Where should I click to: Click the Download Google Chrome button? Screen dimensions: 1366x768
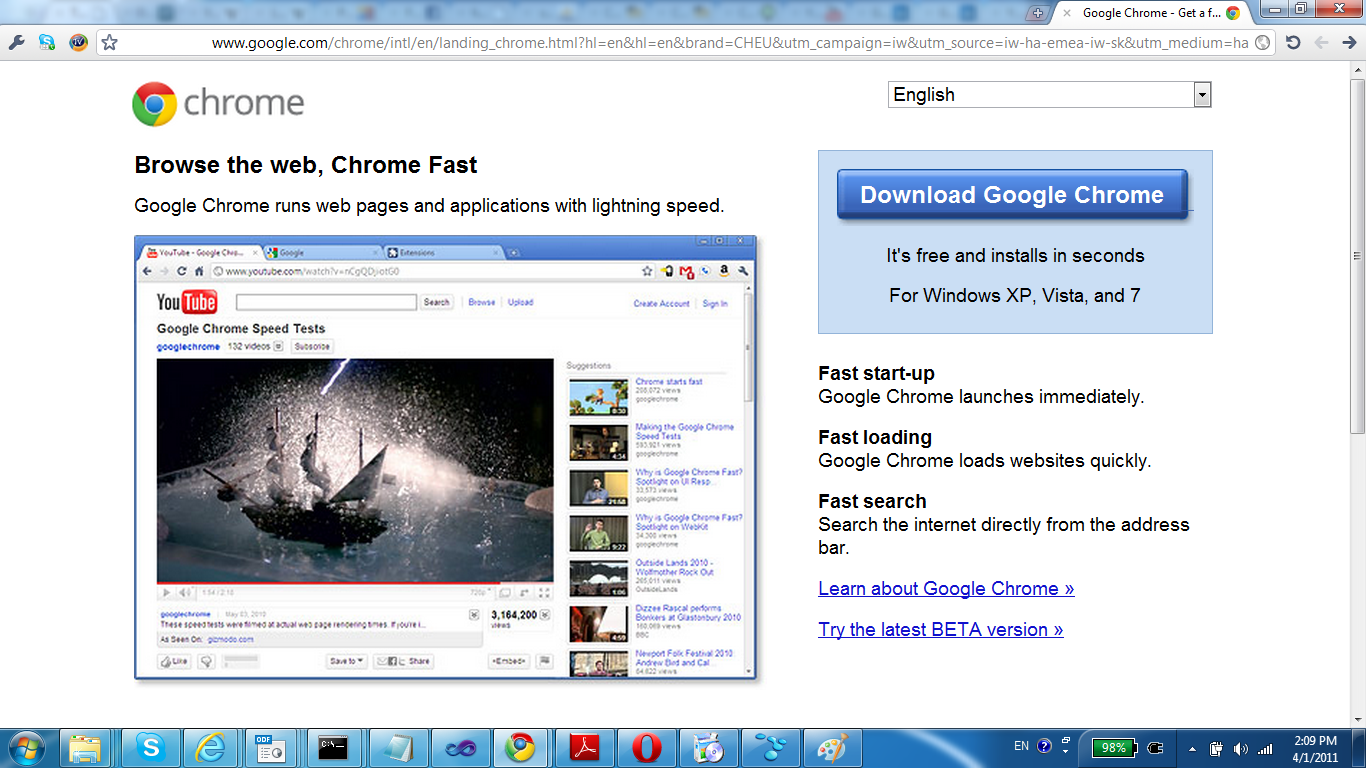(1012, 195)
